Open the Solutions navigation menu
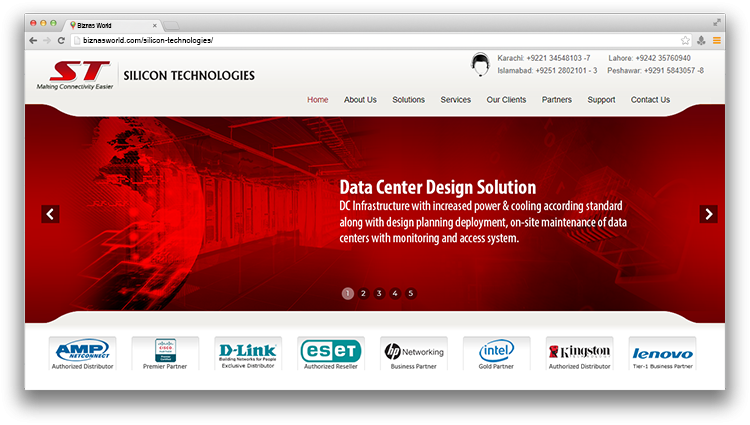Screen dimensions: 750x425 click(x=408, y=100)
